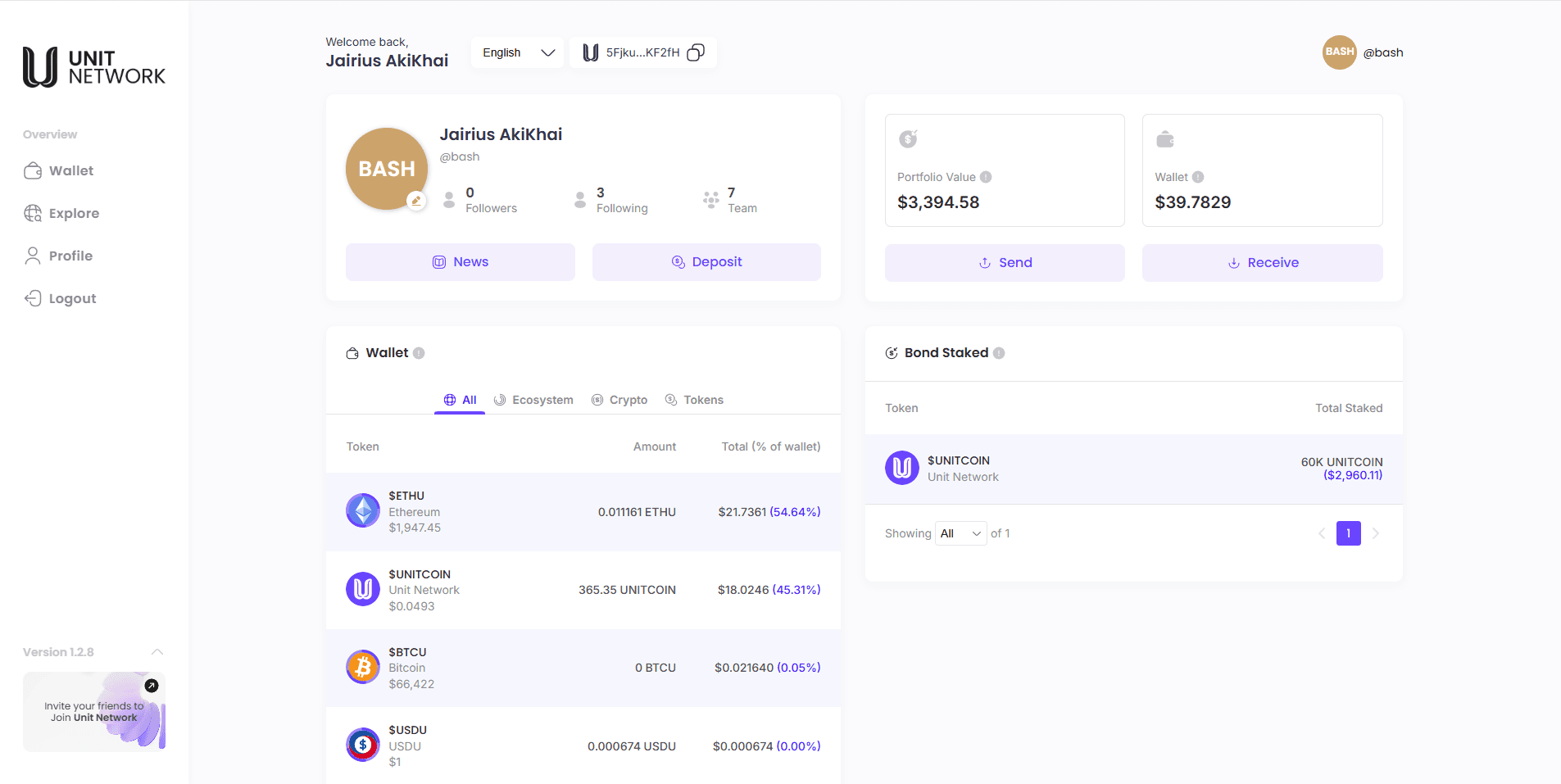Viewport: 1561px width, 784px height.
Task: Click the Receive button
Action: tap(1263, 263)
